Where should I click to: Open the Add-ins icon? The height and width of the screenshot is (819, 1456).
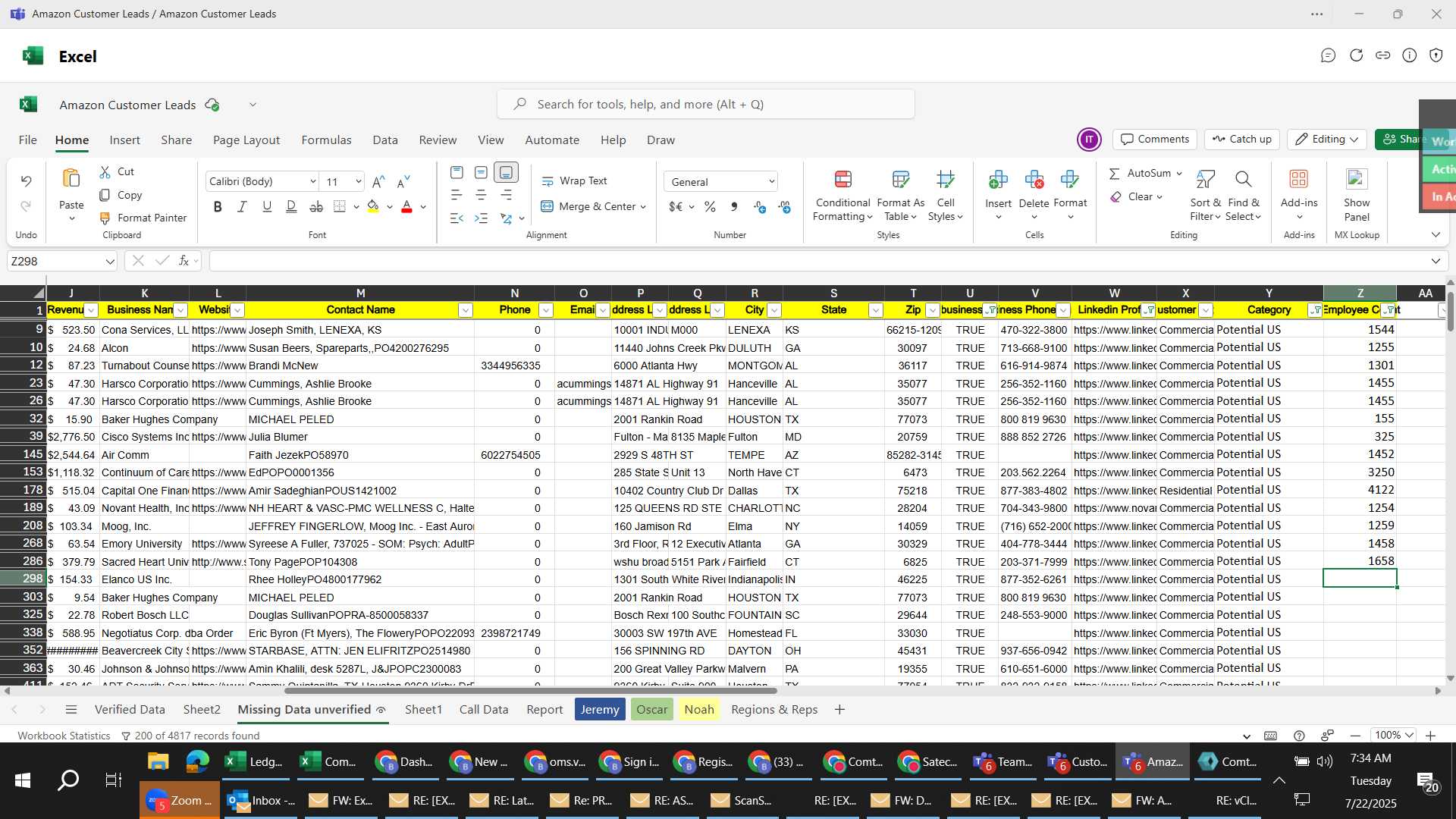coord(1298,180)
